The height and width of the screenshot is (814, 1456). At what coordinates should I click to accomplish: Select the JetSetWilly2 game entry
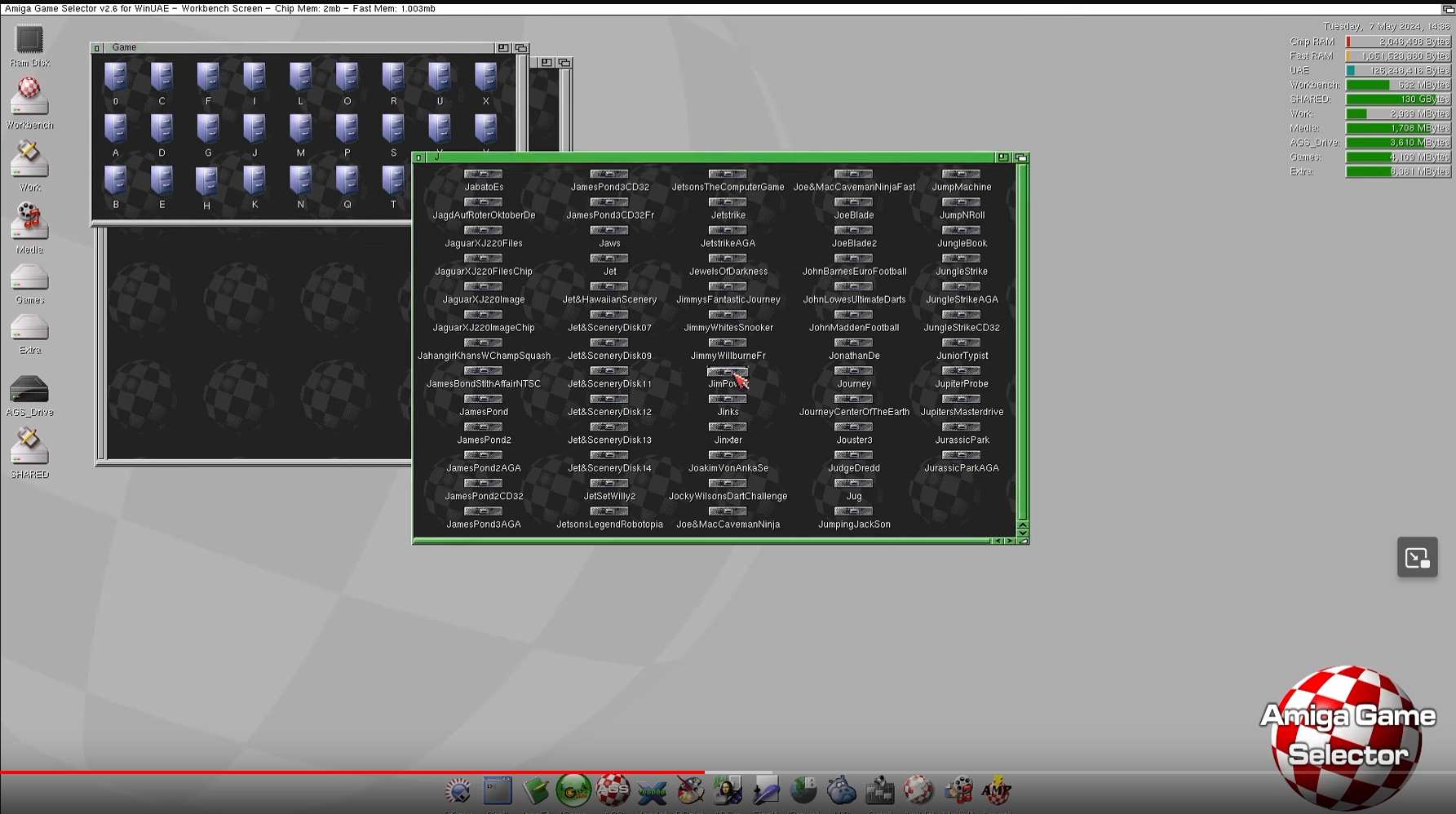tap(609, 490)
